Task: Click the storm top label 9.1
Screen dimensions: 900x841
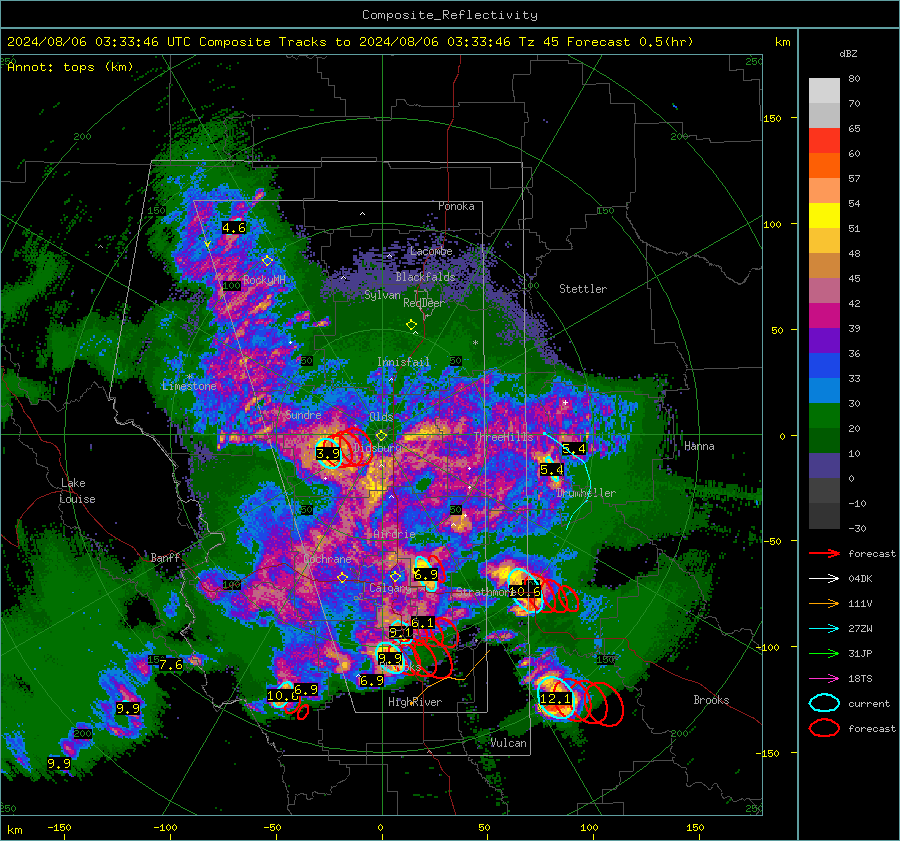Action: [400, 633]
